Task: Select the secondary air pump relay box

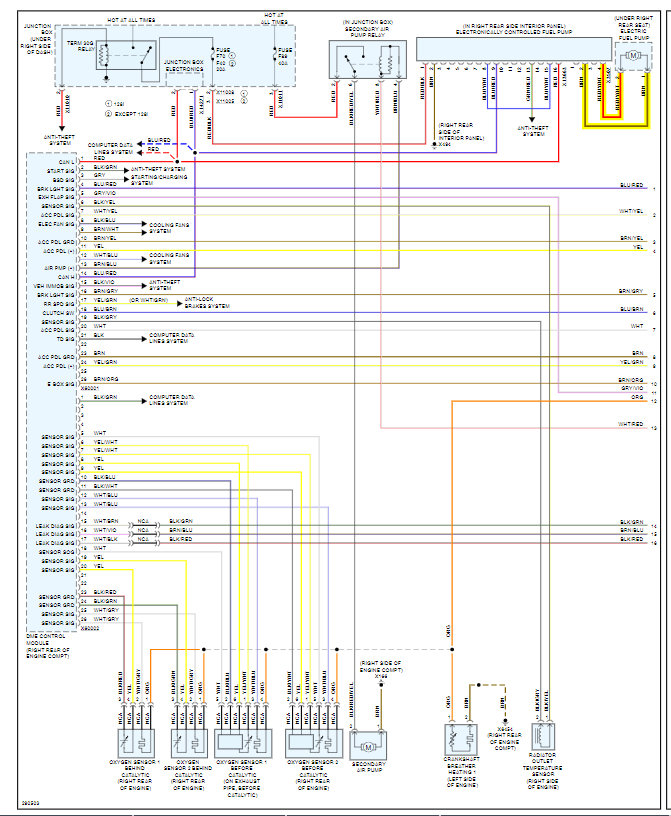Action: tap(368, 59)
